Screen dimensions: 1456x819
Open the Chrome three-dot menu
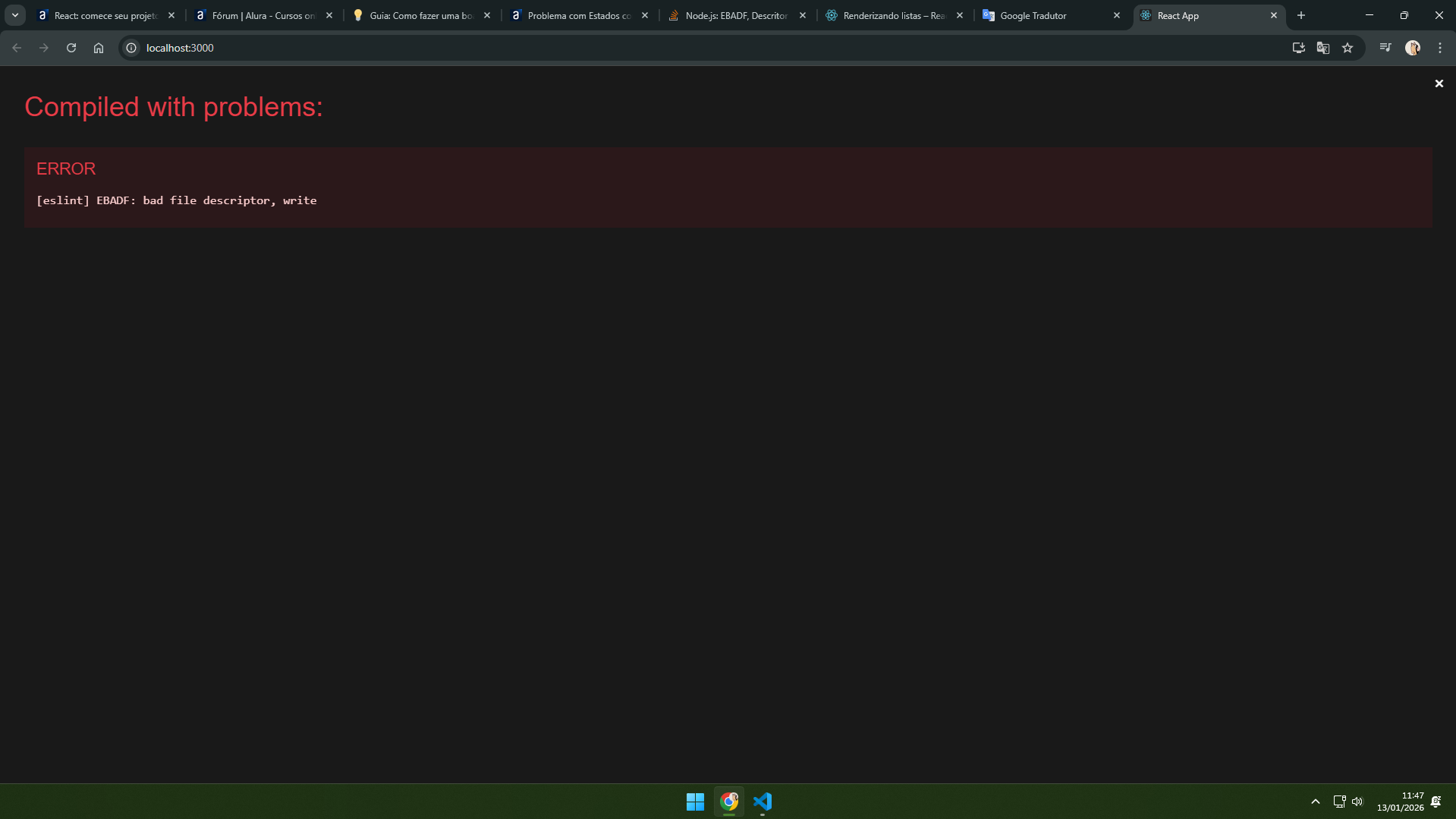(1440, 48)
